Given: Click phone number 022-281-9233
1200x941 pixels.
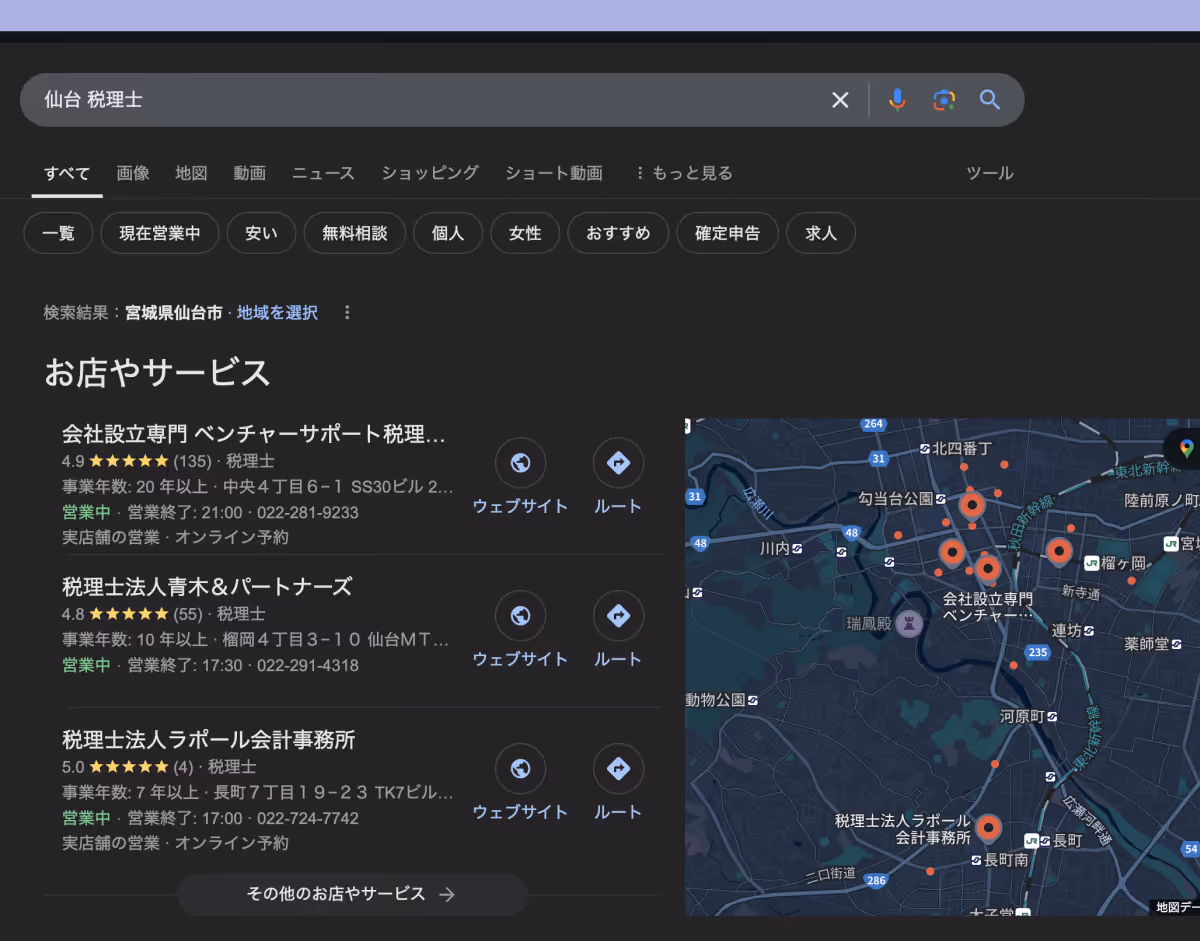Looking at the screenshot, I should coord(308,513).
